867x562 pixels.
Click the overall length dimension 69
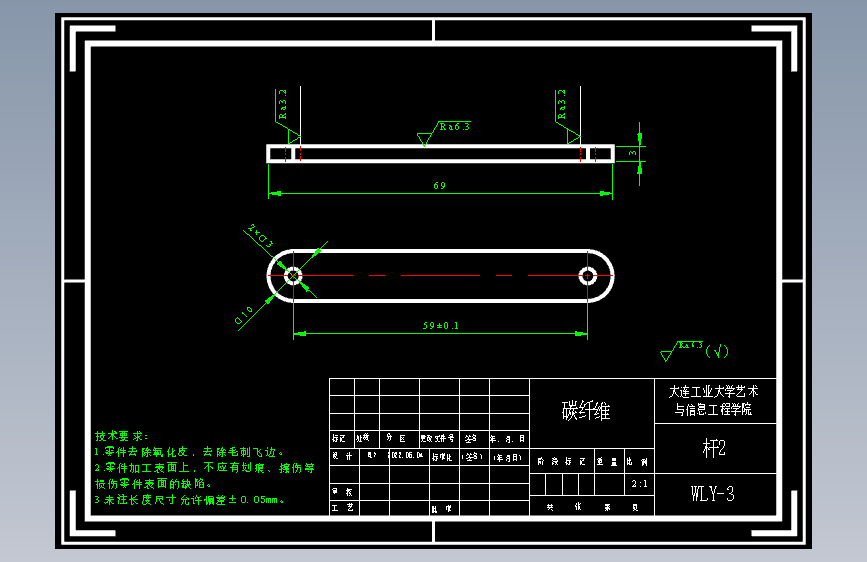(440, 186)
